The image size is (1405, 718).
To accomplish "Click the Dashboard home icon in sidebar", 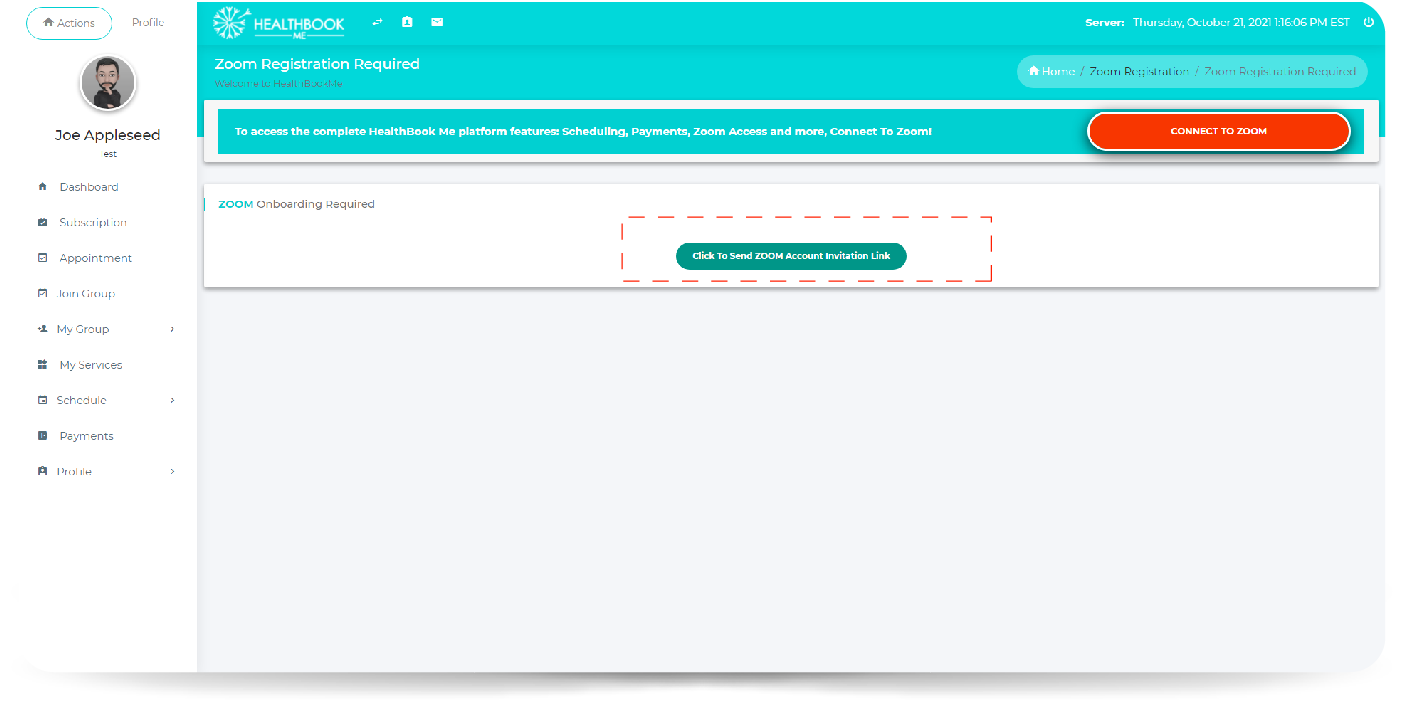I will 42,187.
